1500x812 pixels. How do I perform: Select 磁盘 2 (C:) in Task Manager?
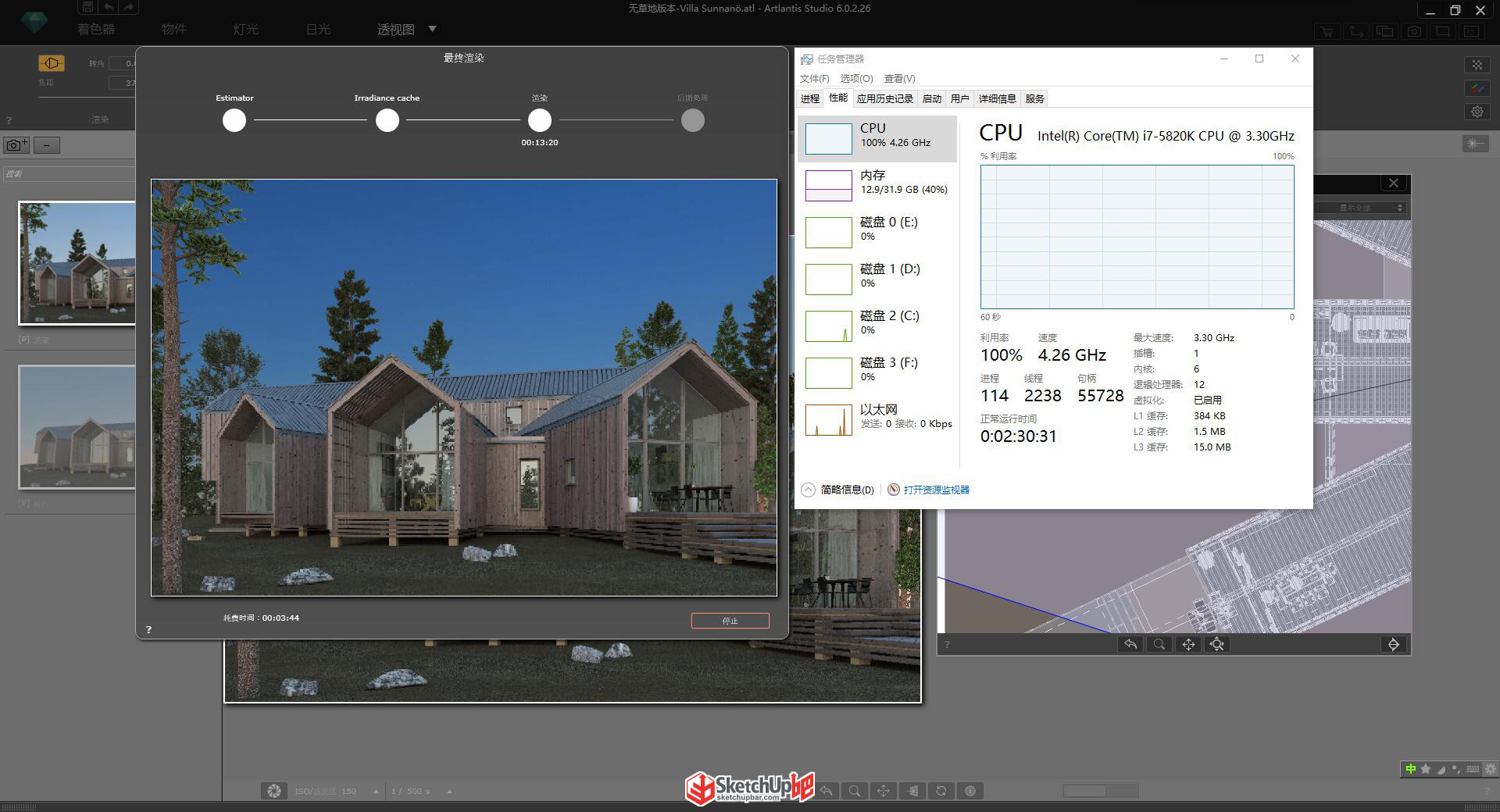click(x=877, y=326)
